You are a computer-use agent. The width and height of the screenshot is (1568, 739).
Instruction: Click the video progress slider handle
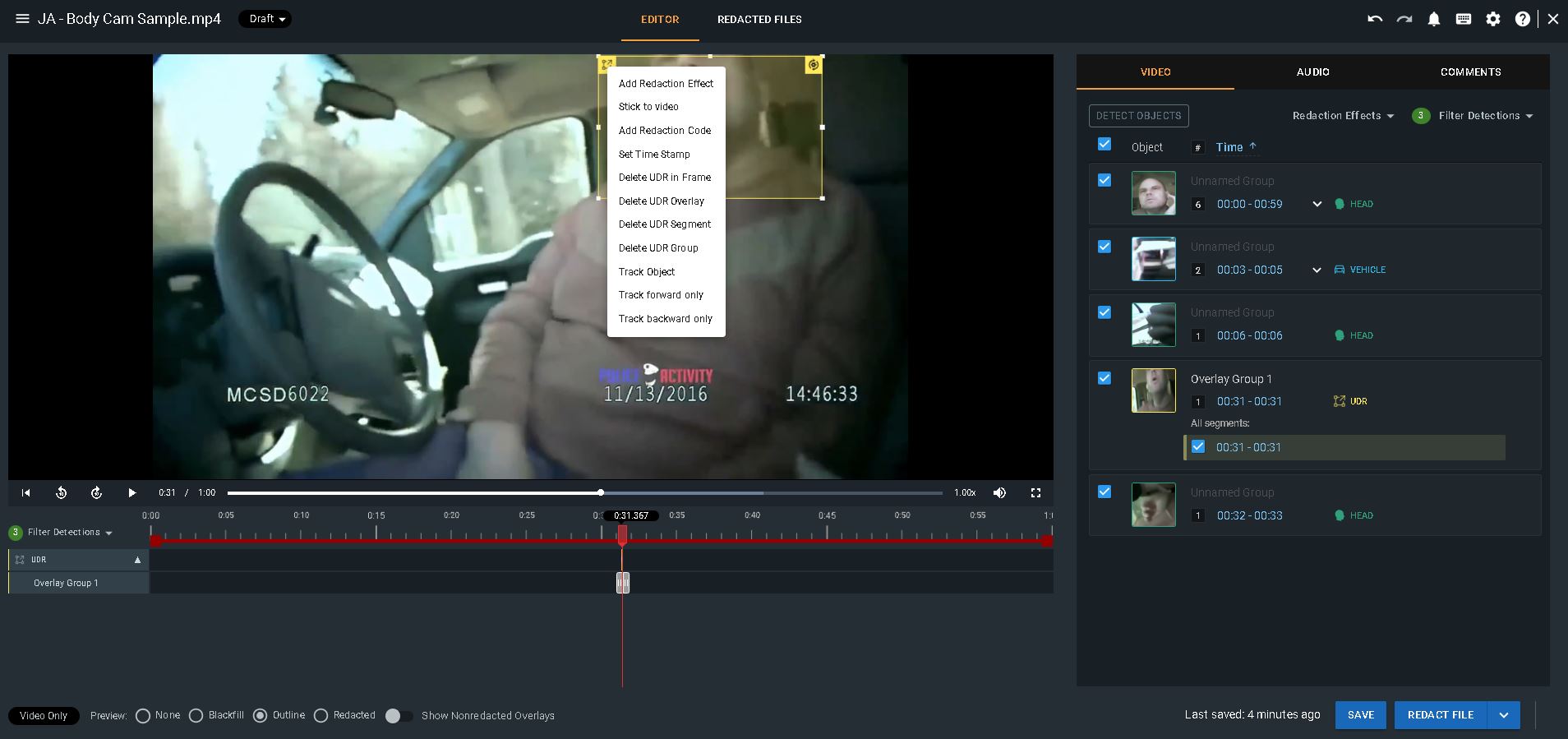pyautogui.click(x=601, y=492)
